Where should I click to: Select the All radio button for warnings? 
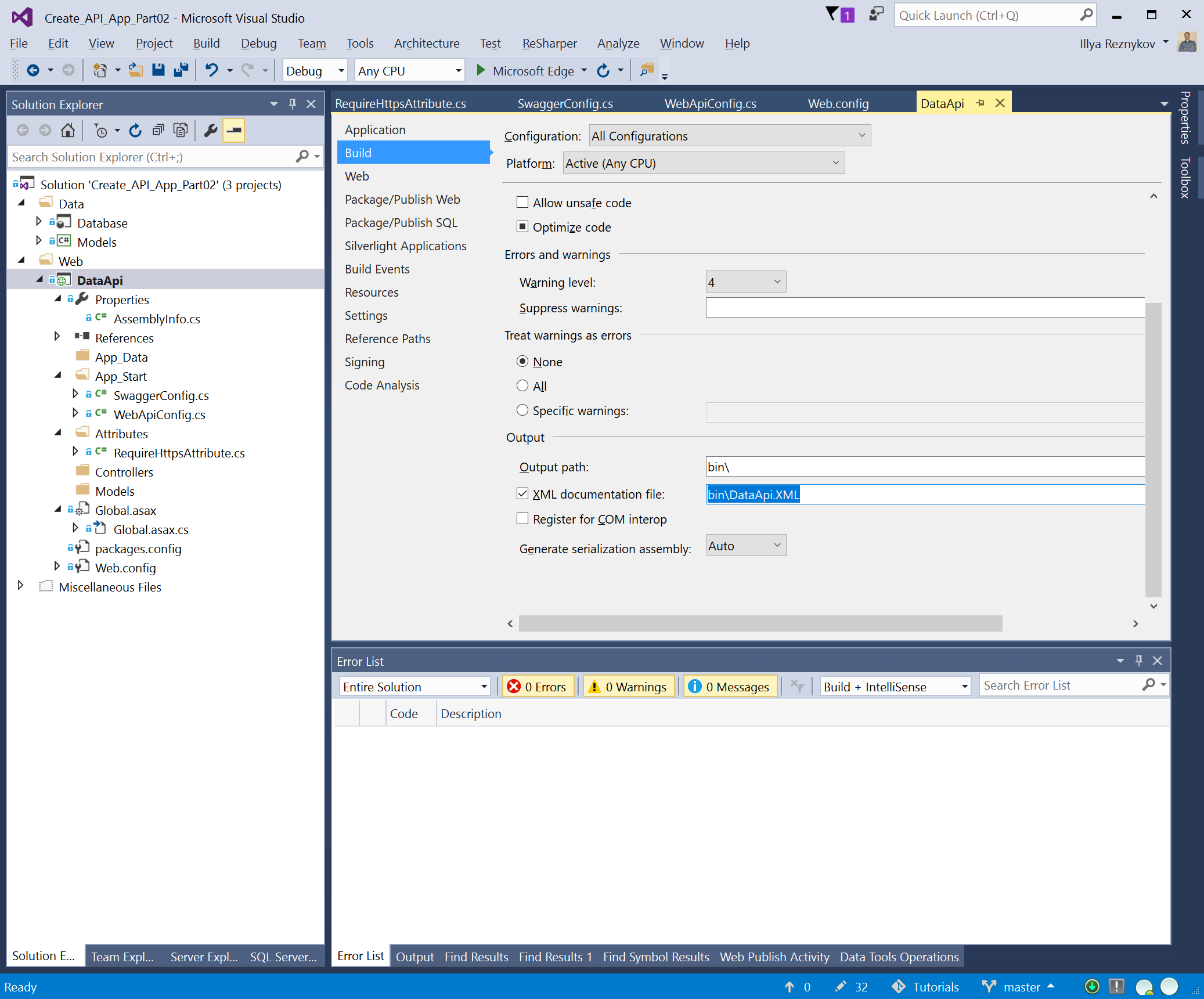(x=522, y=386)
